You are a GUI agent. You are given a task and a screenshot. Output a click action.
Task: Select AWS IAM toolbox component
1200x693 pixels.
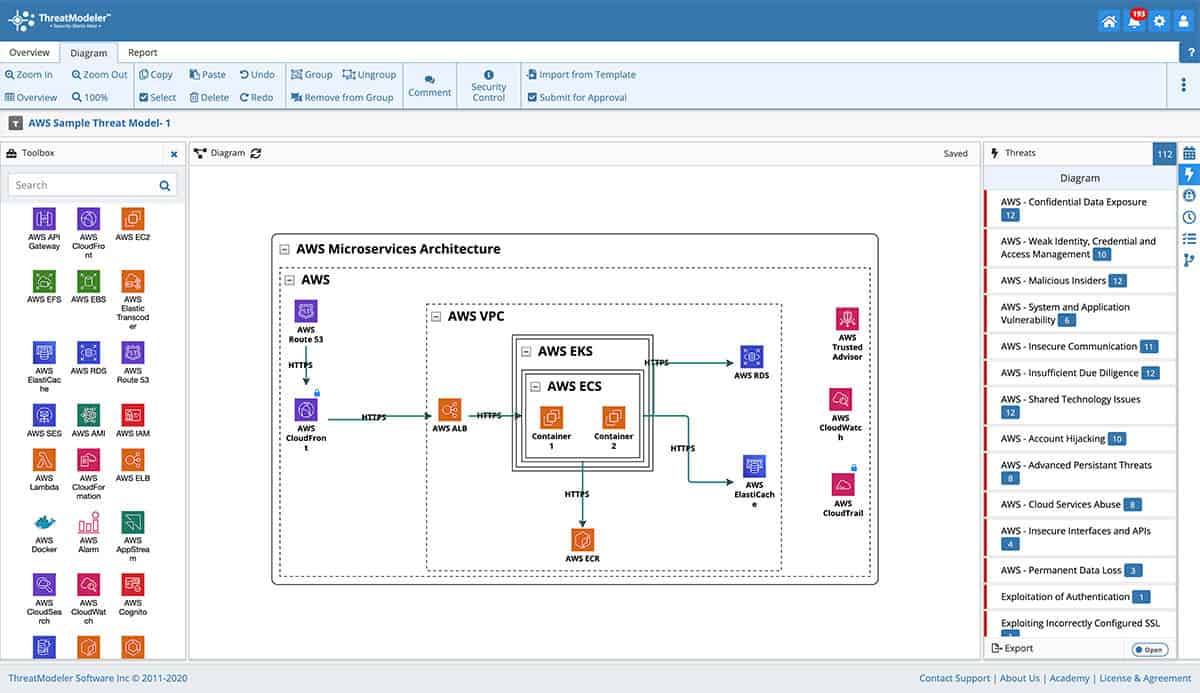pos(133,415)
